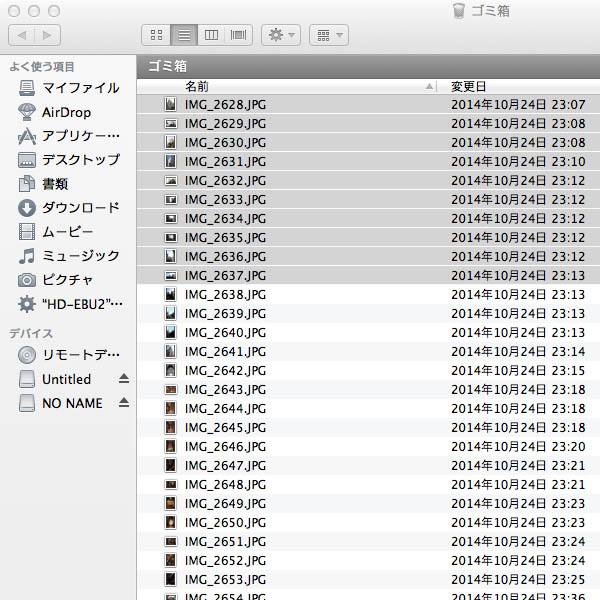Switch to list view in toolbar
This screenshot has height=600, width=600.
tap(184, 35)
